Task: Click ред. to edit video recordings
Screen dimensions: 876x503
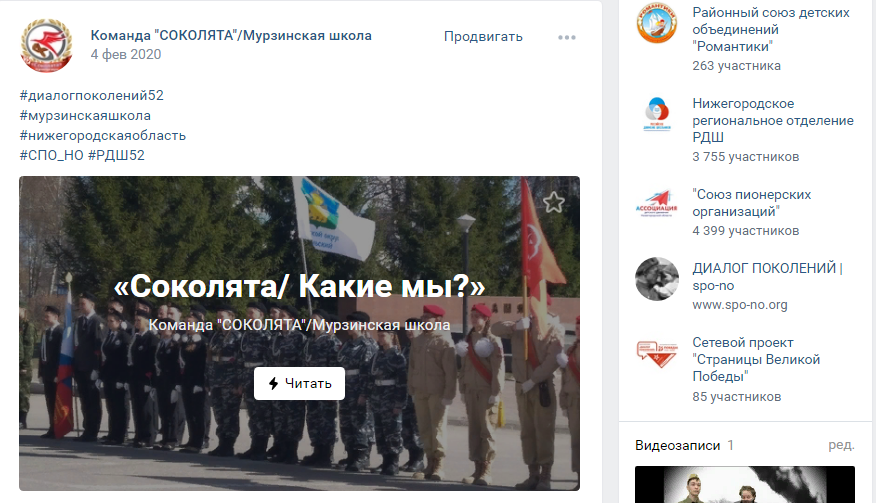Action: tap(841, 445)
